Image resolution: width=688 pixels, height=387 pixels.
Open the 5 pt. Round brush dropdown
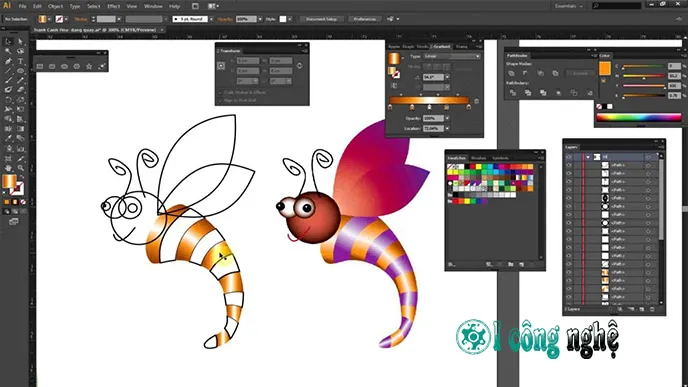211,19
